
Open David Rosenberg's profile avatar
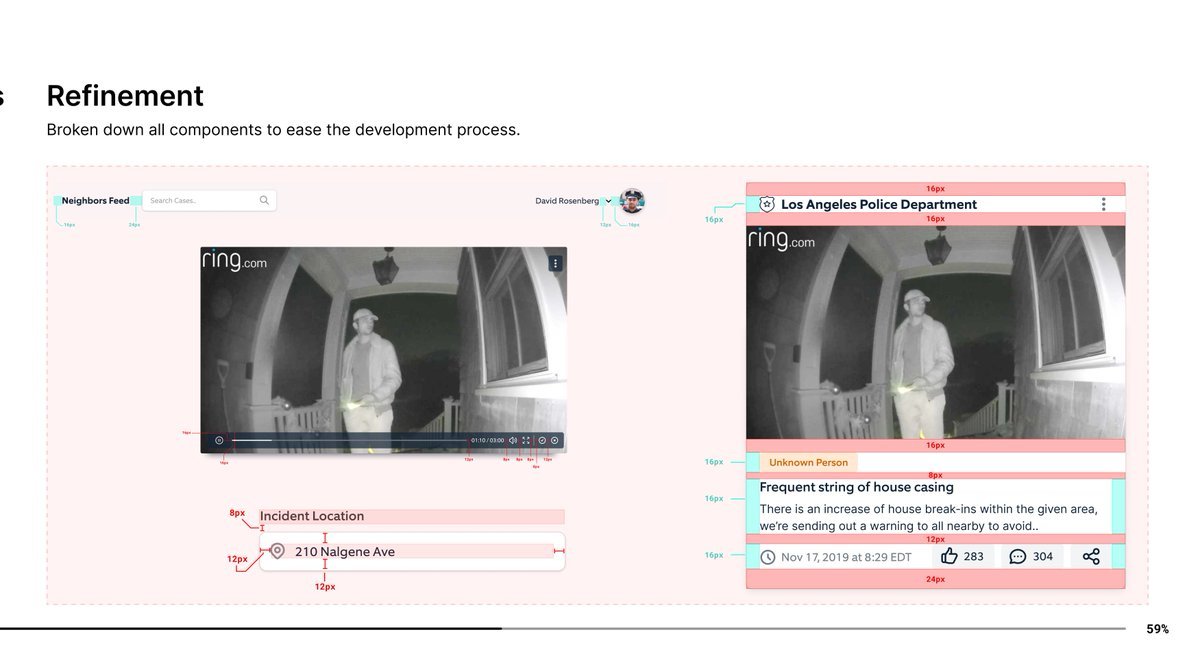[x=631, y=201]
